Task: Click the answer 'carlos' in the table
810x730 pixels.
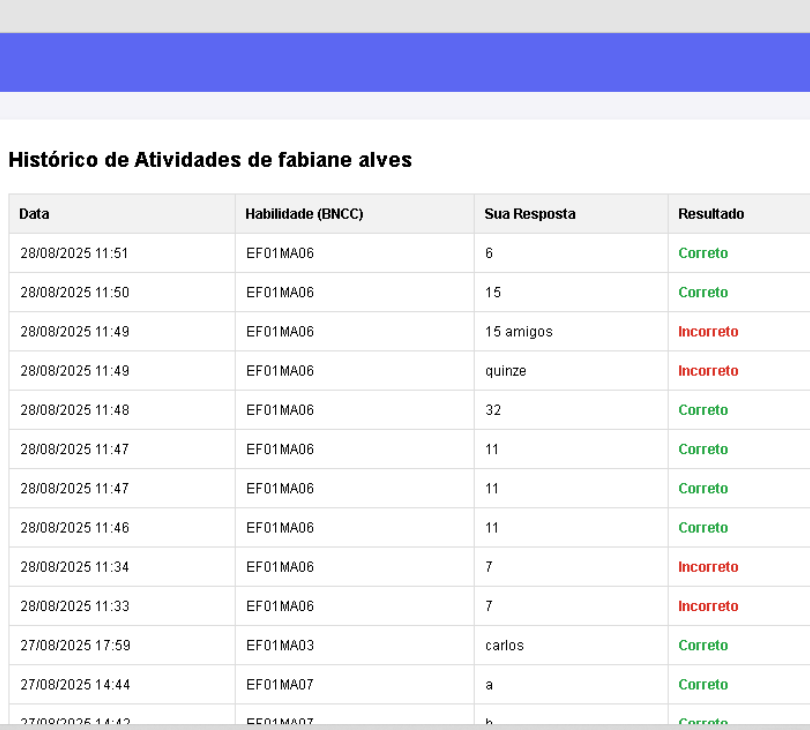Action: 505,646
